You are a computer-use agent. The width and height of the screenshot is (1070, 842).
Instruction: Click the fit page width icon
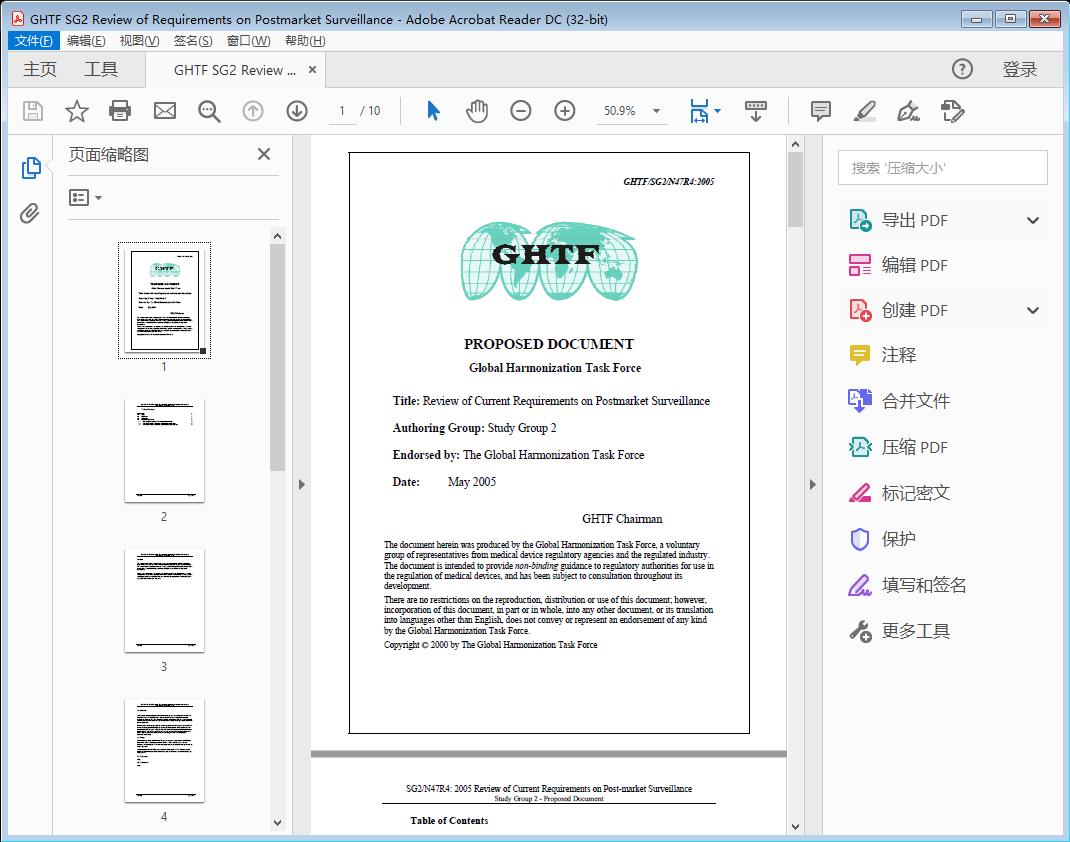tap(699, 111)
